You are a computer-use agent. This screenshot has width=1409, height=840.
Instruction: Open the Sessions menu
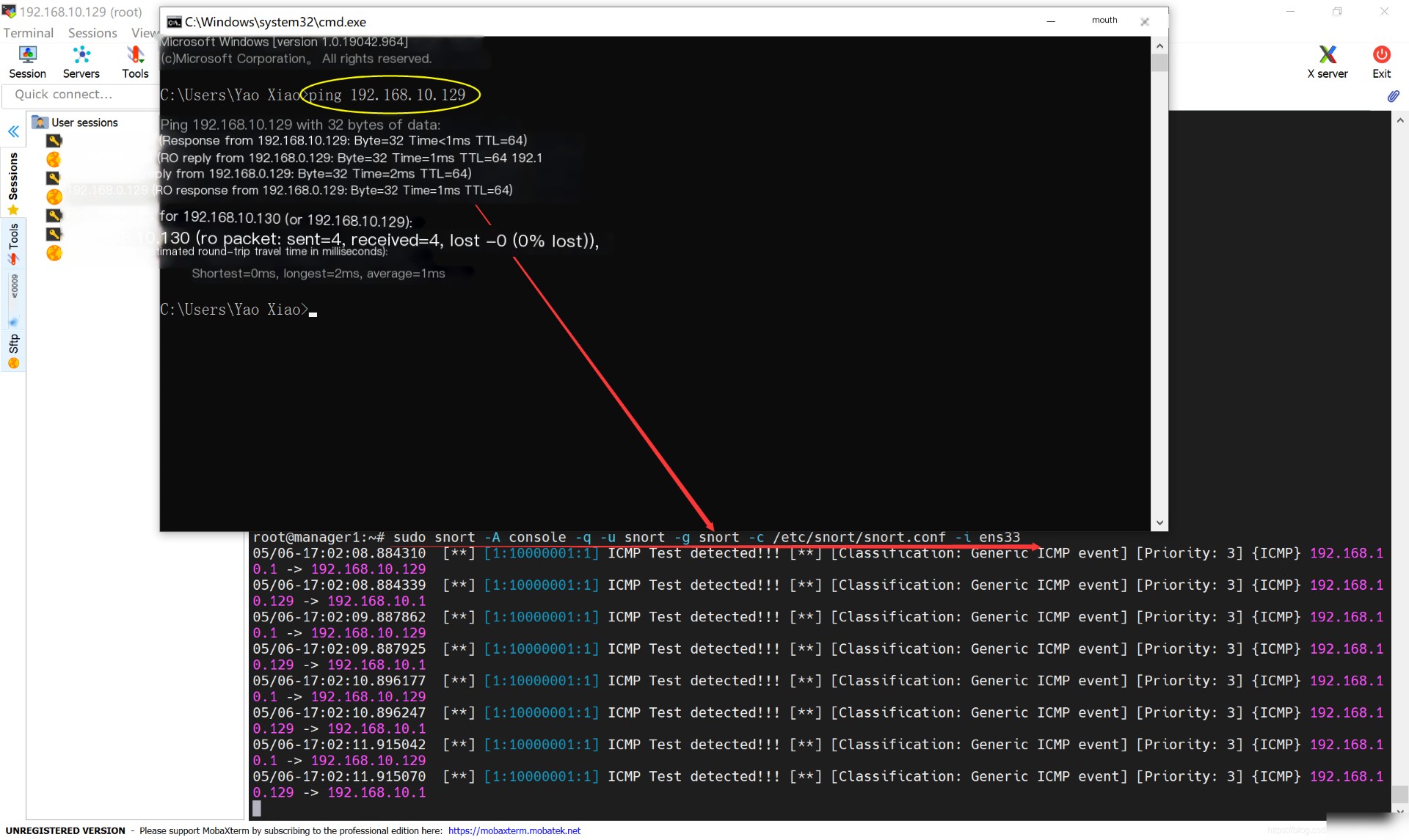click(x=92, y=33)
